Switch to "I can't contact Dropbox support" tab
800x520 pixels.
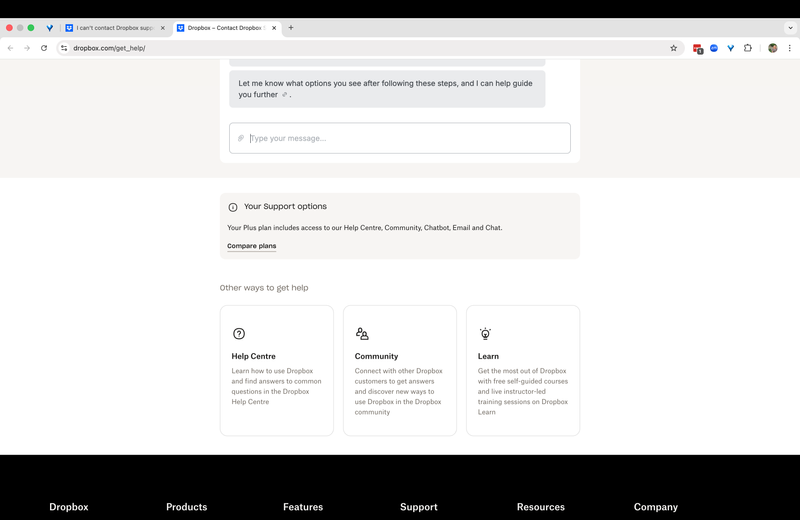click(113, 28)
